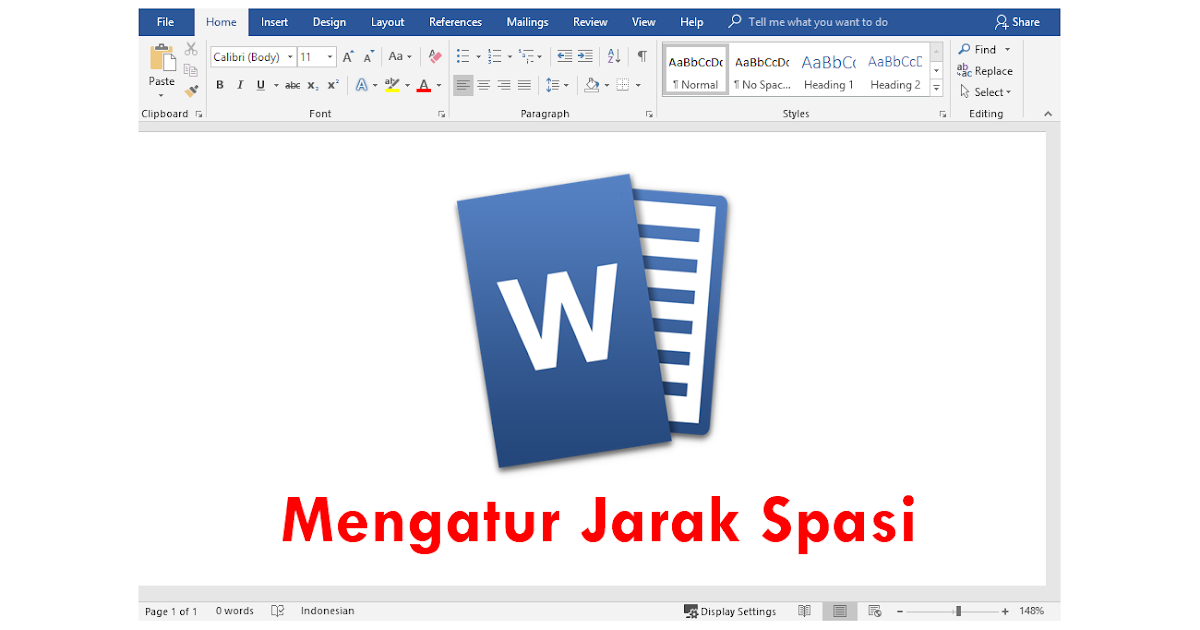
Task: Click the Copy icon
Action: [x=191, y=70]
